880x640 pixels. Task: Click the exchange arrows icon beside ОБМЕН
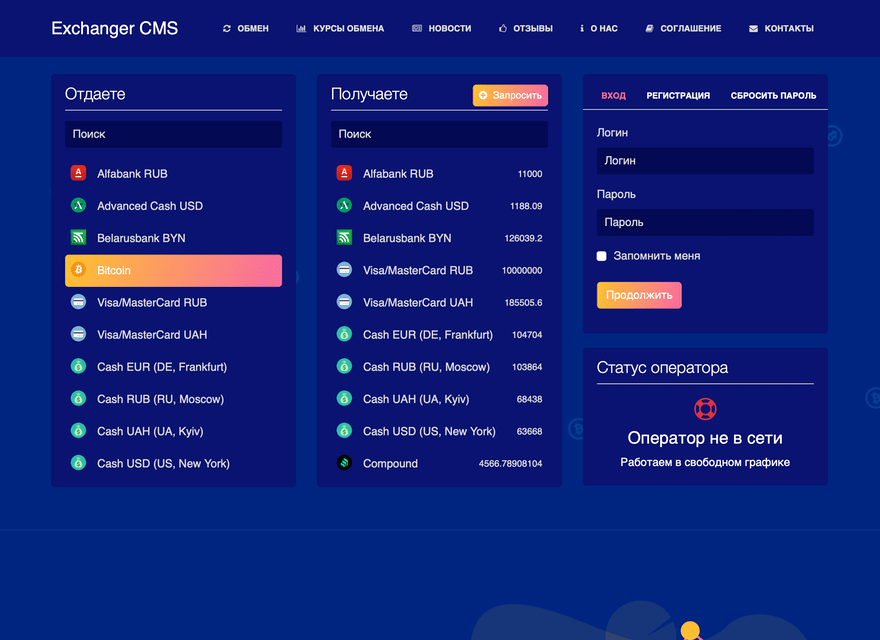tap(226, 28)
